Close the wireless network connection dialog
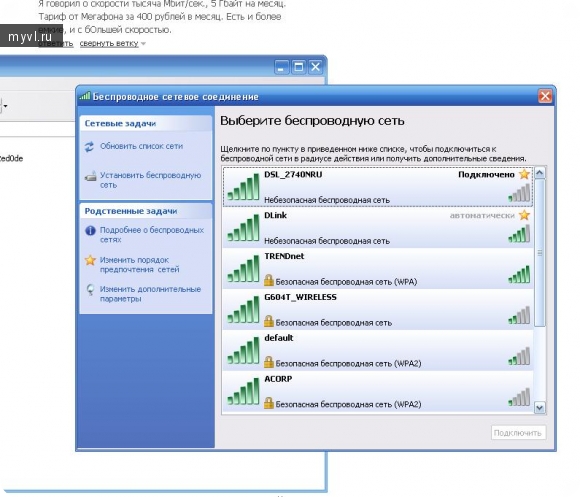The image size is (580, 497). tap(545, 97)
